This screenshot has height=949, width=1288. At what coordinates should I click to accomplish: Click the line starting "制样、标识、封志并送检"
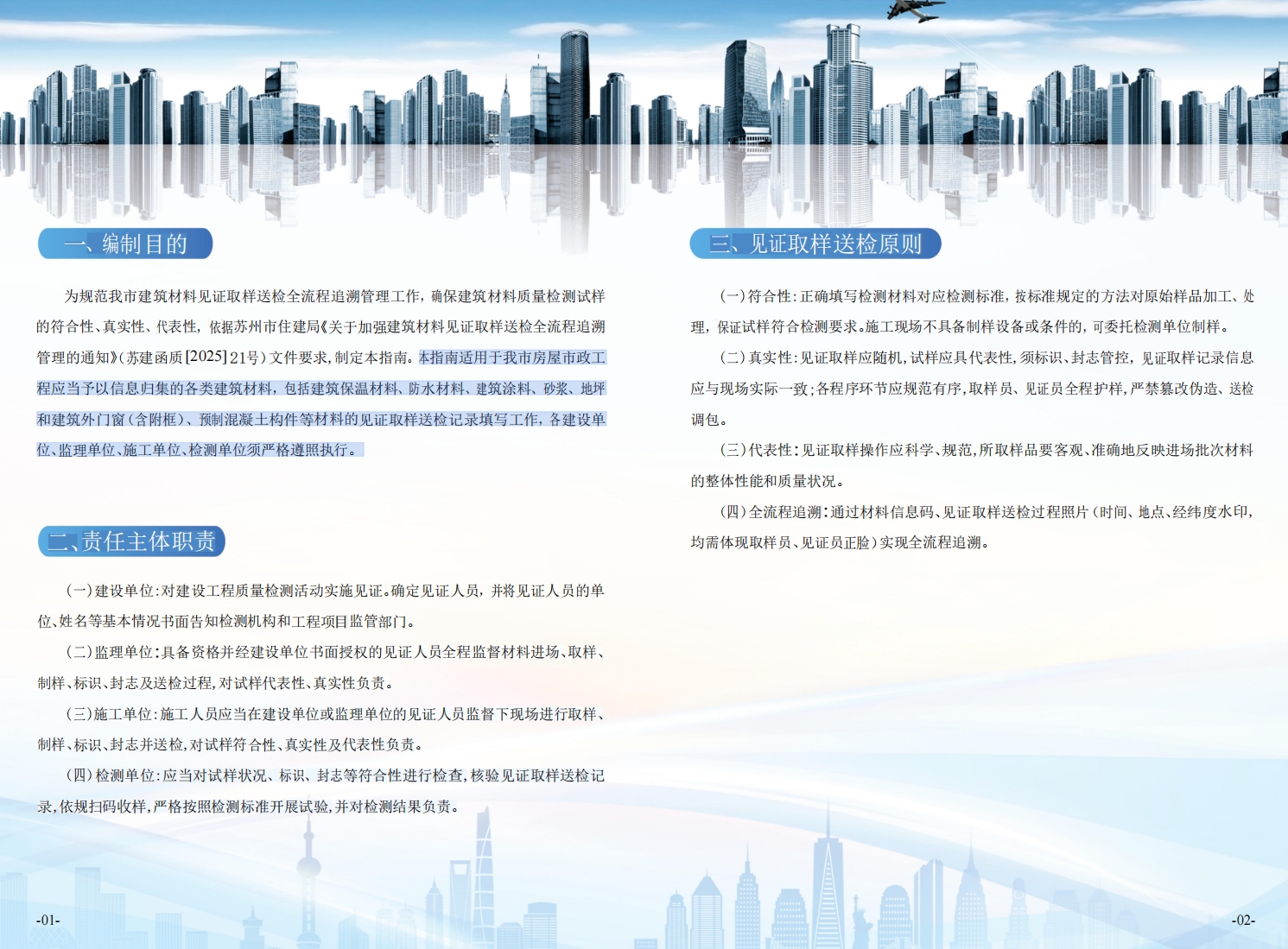(231, 744)
